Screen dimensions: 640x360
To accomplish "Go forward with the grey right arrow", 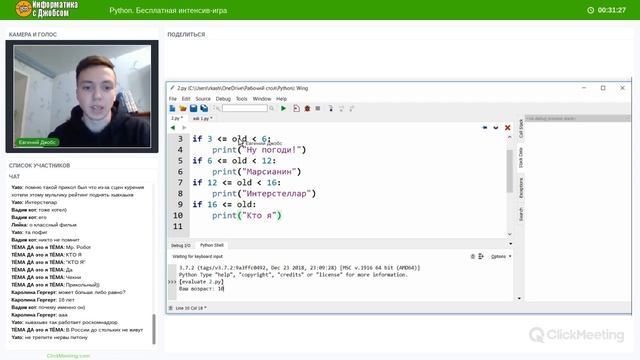I will [x=184, y=128].
